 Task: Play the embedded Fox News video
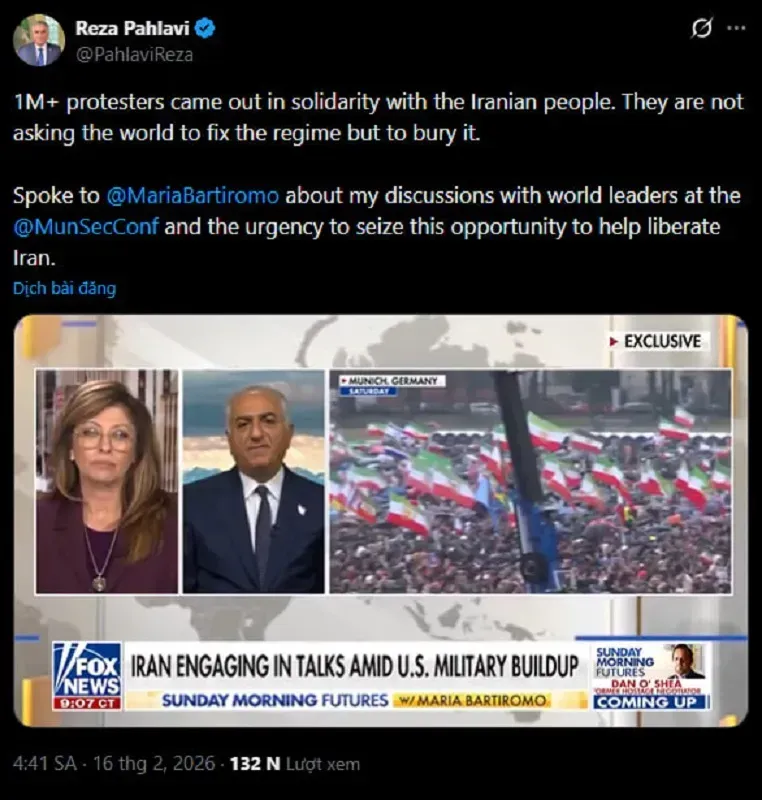[x=380, y=520]
